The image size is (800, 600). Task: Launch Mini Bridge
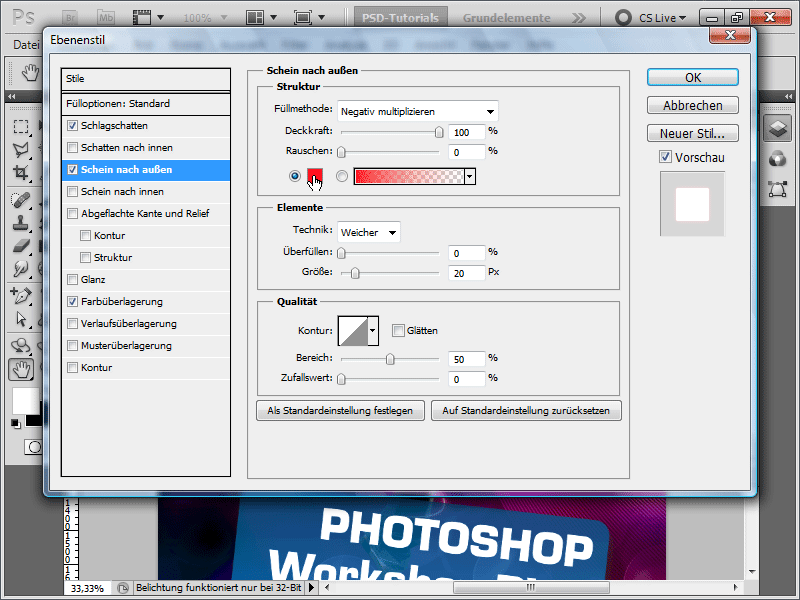click(x=106, y=18)
